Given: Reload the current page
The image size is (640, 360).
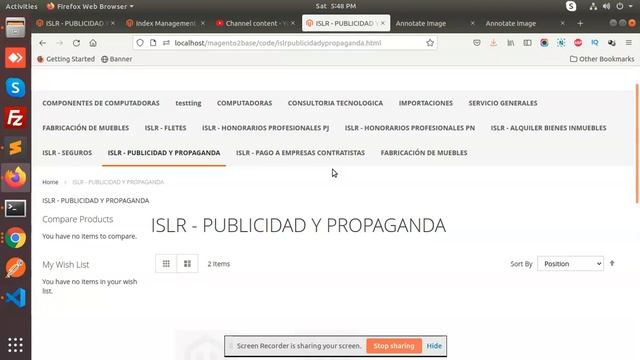Looking at the screenshot, I should click(x=76, y=43).
